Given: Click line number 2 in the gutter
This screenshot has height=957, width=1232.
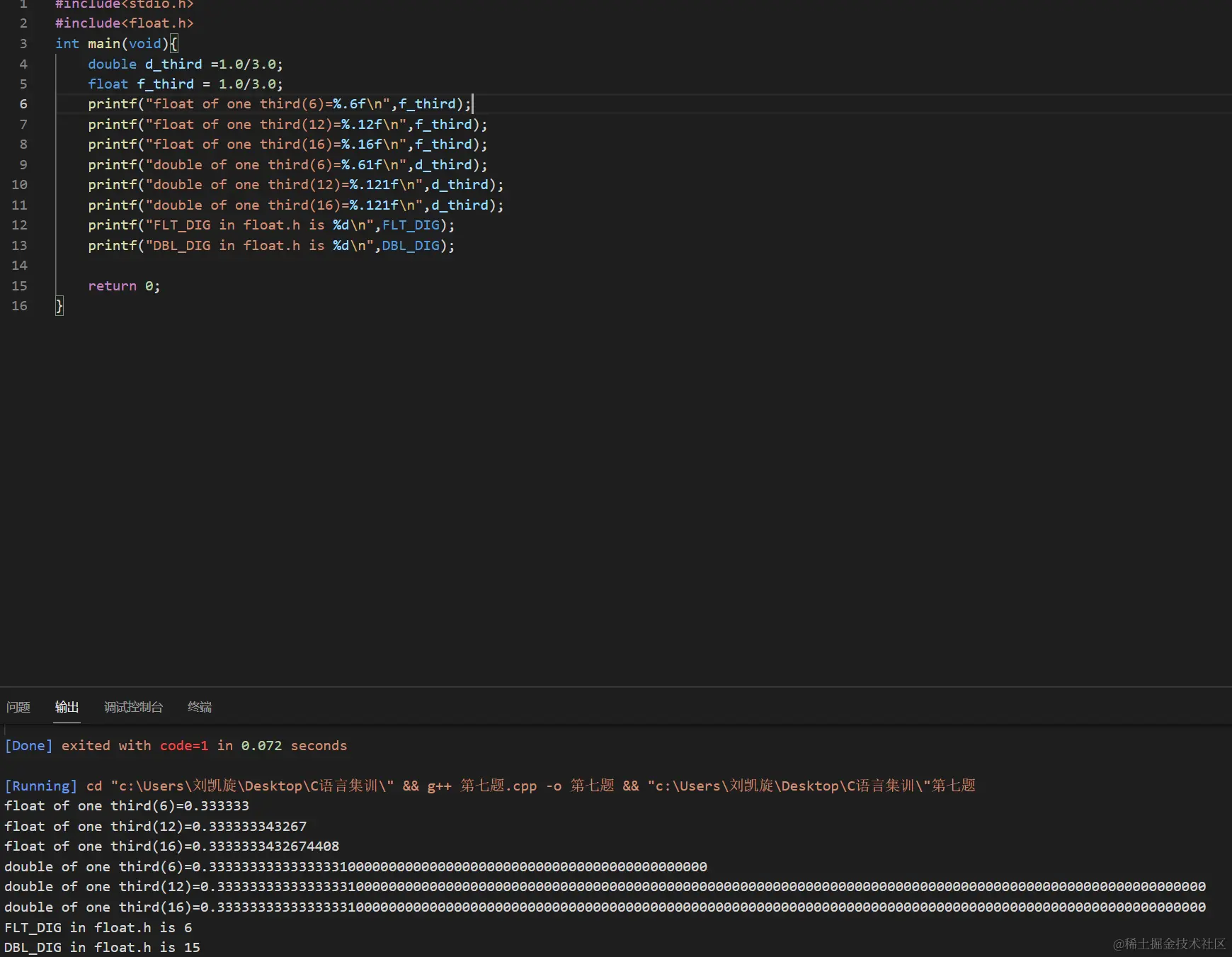Looking at the screenshot, I should click(23, 23).
